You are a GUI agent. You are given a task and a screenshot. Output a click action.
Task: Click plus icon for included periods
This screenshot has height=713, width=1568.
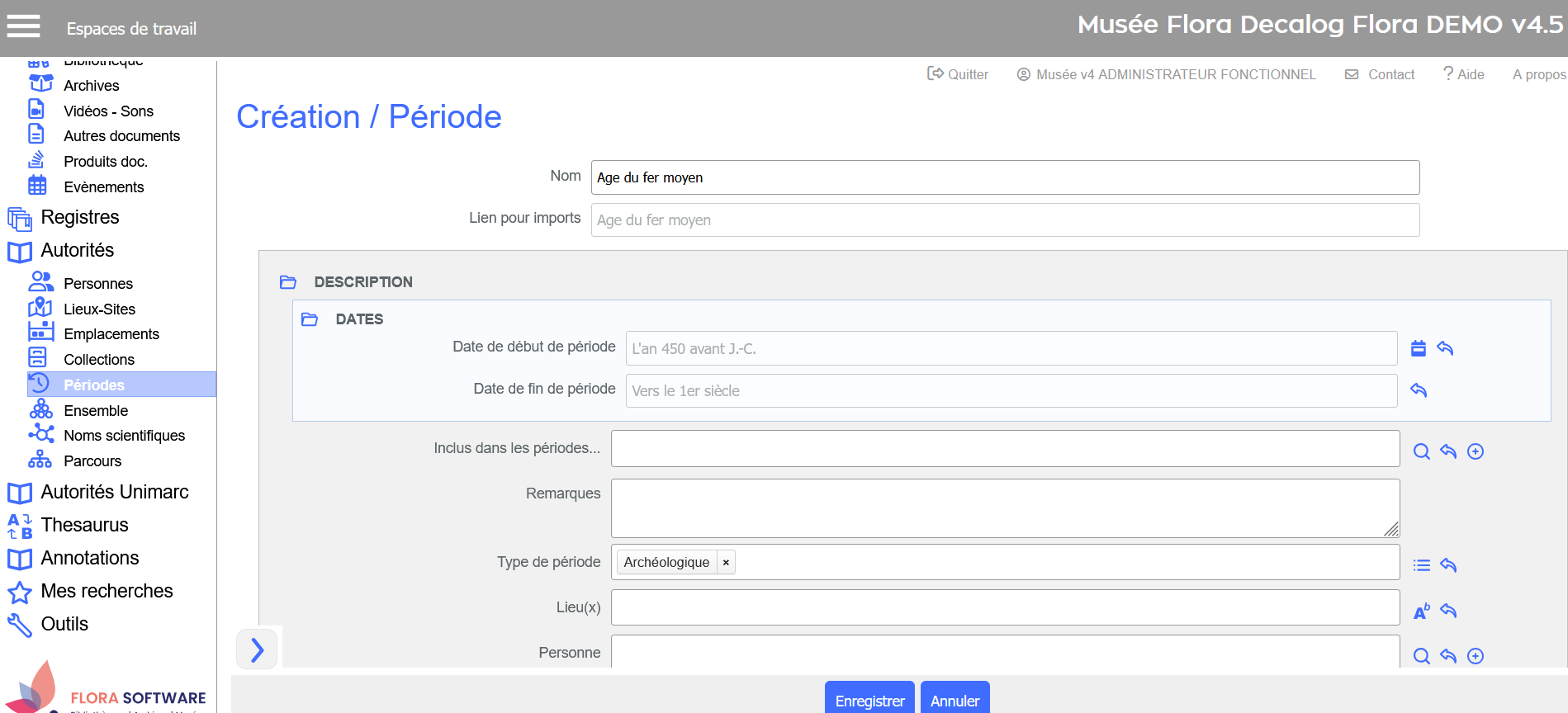tap(1476, 451)
